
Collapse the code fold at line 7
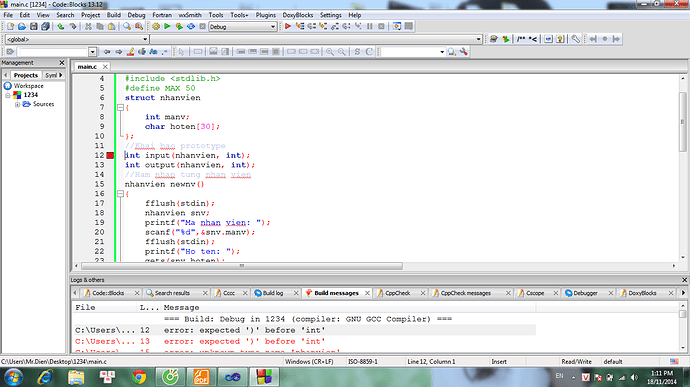(x=120, y=107)
